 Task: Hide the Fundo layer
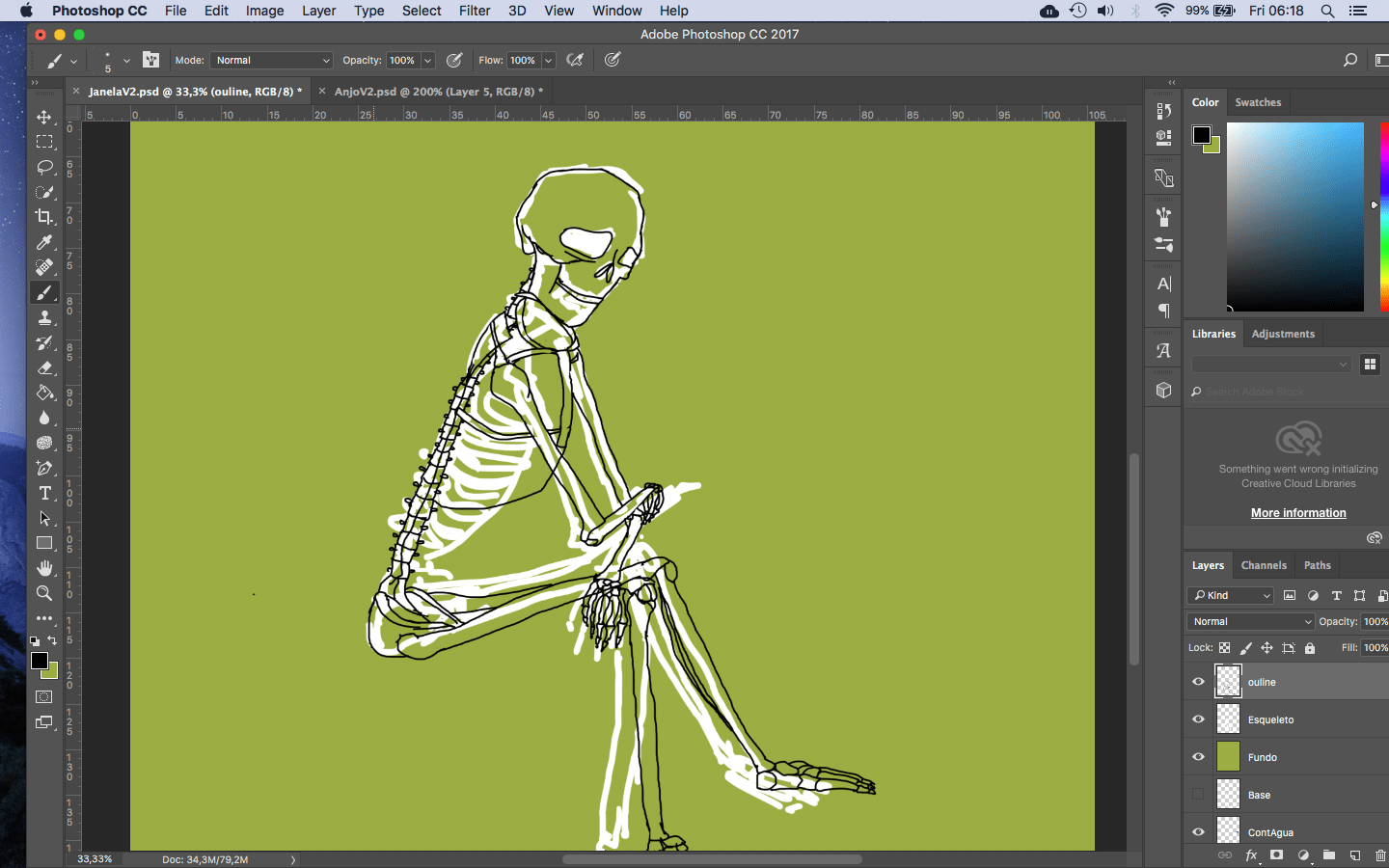tap(1198, 757)
